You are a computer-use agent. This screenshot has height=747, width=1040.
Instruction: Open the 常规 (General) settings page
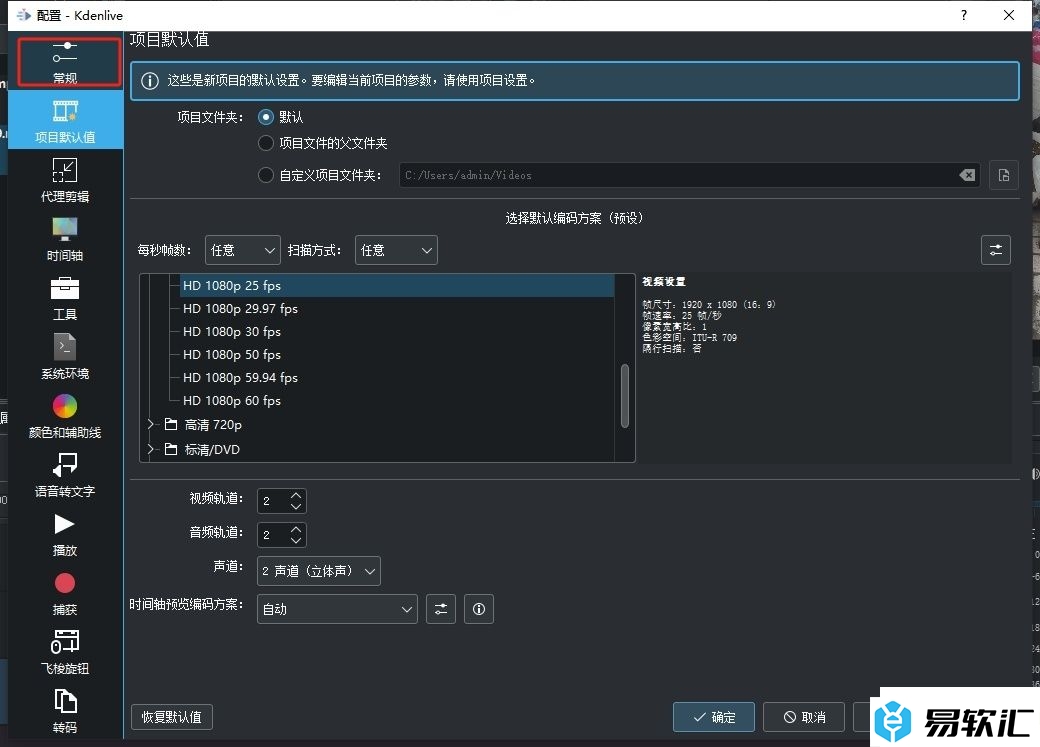(65, 61)
